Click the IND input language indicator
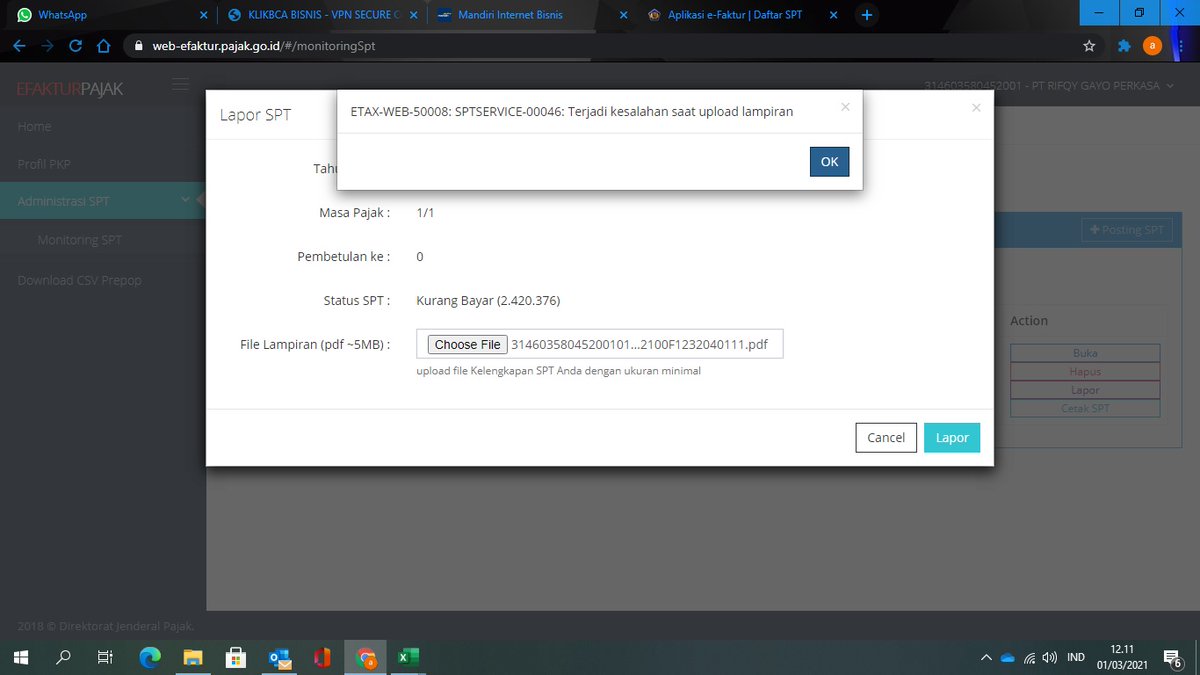The image size is (1200, 675). [1076, 657]
